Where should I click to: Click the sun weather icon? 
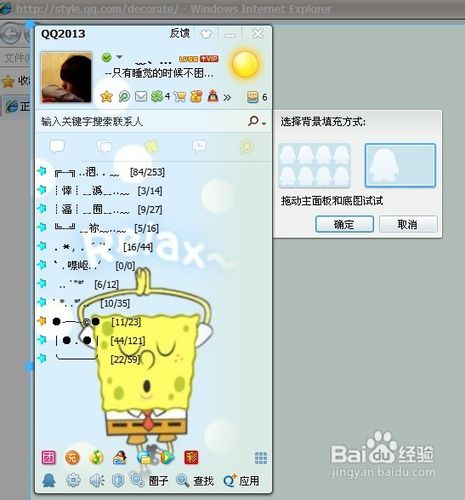click(245, 65)
